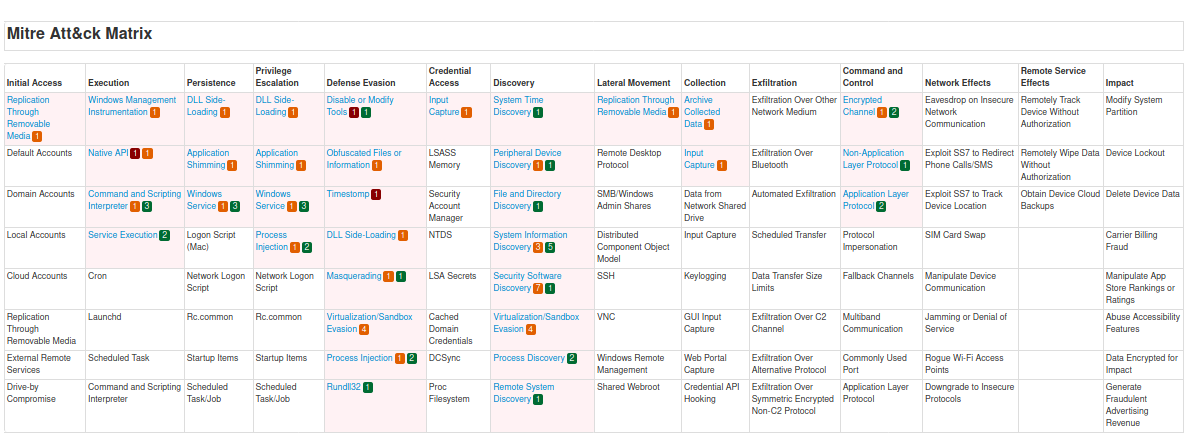This screenshot has height=439, width=1194.
Task: Select the SMB/Windows Admin Shares cell
Action: tap(638, 207)
